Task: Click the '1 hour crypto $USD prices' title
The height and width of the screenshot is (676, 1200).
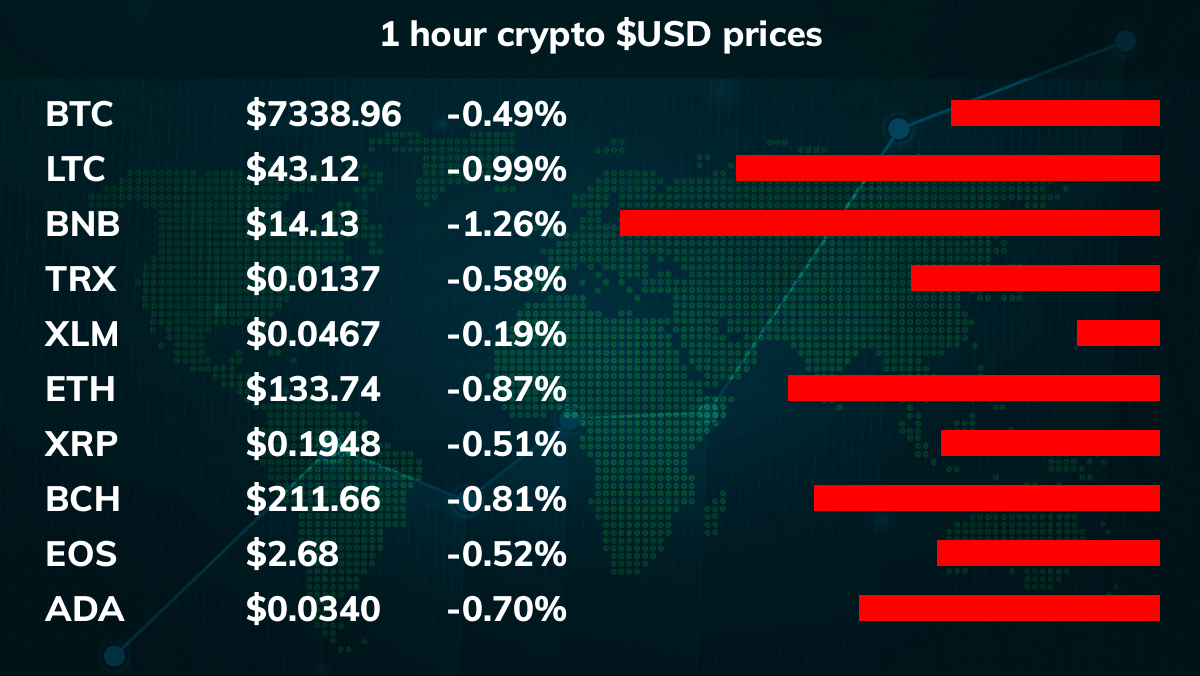Action: coord(601,36)
